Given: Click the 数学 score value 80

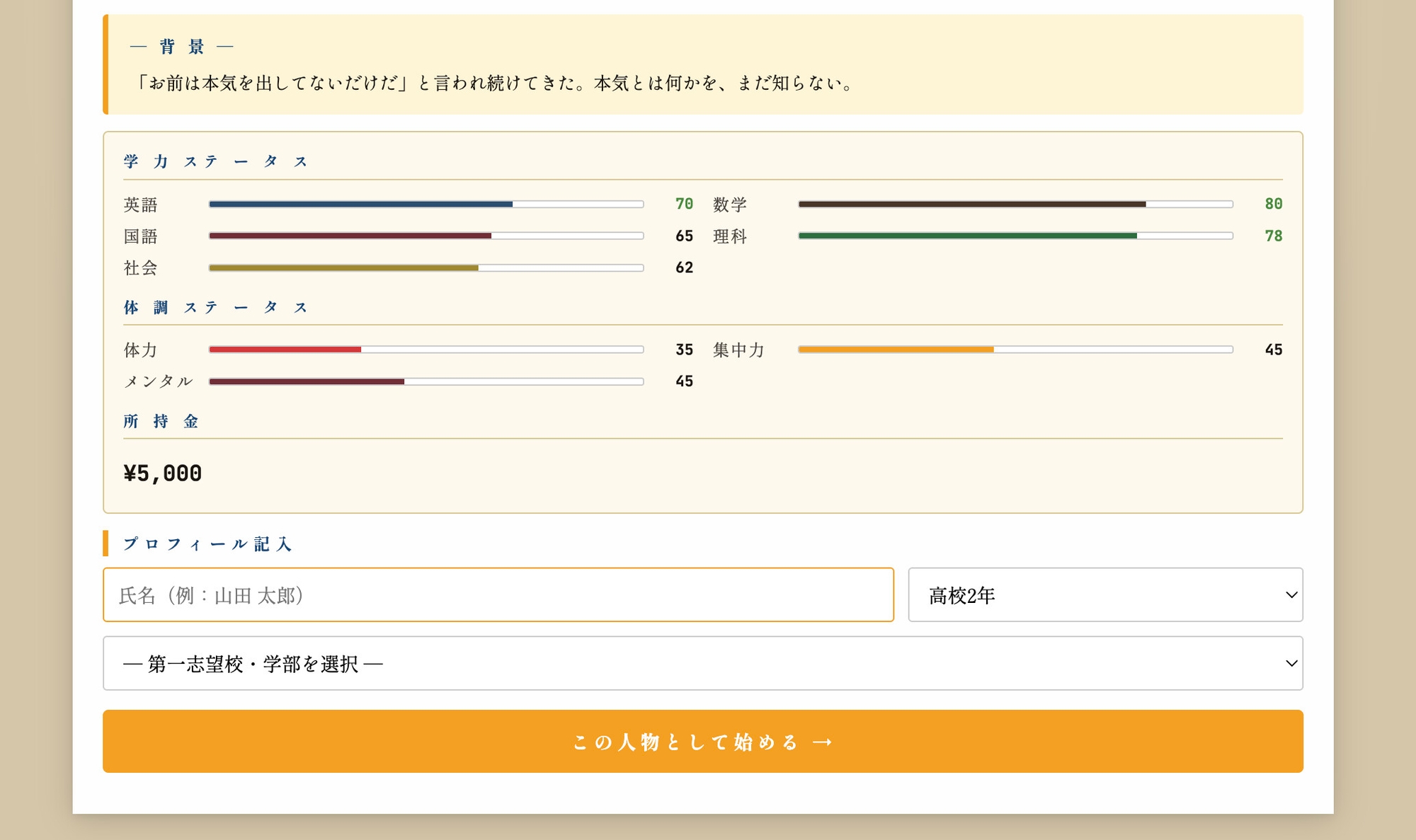Looking at the screenshot, I should tap(1272, 204).
